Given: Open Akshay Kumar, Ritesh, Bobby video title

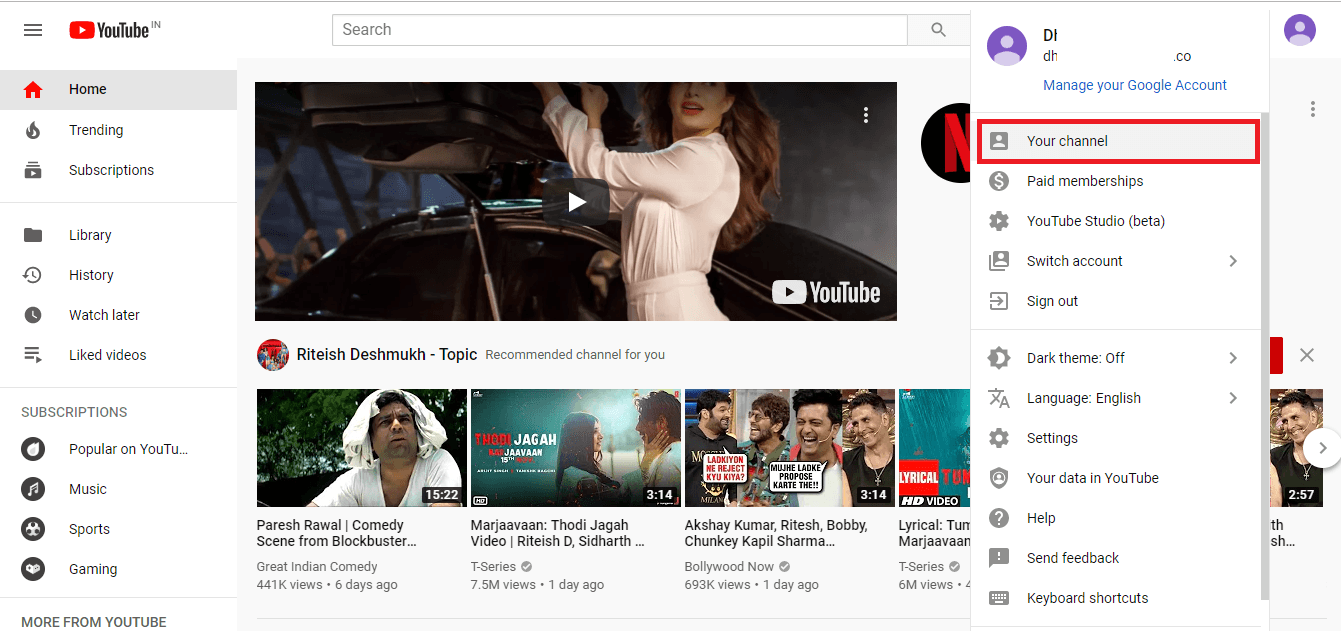Looking at the screenshot, I should [776, 533].
